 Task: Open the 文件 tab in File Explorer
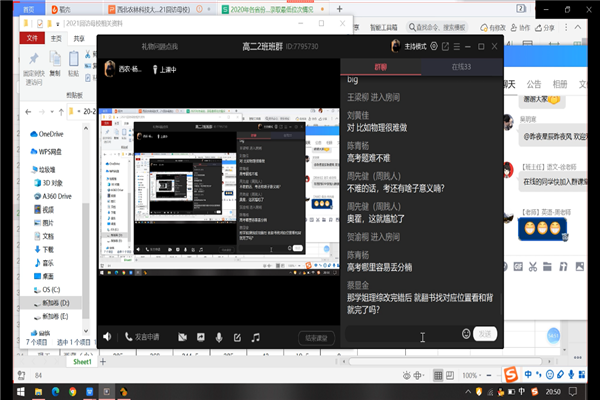[x=32, y=38]
